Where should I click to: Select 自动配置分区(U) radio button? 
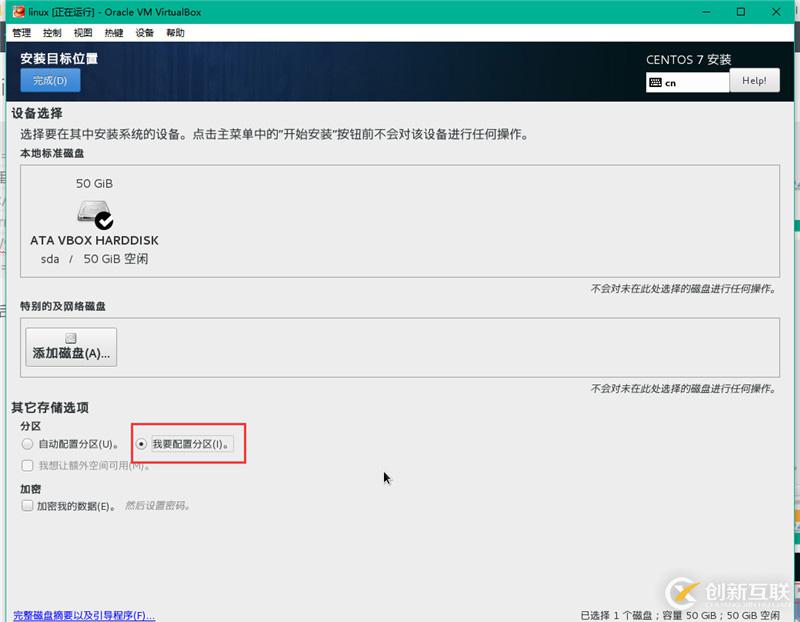[x=28, y=444]
